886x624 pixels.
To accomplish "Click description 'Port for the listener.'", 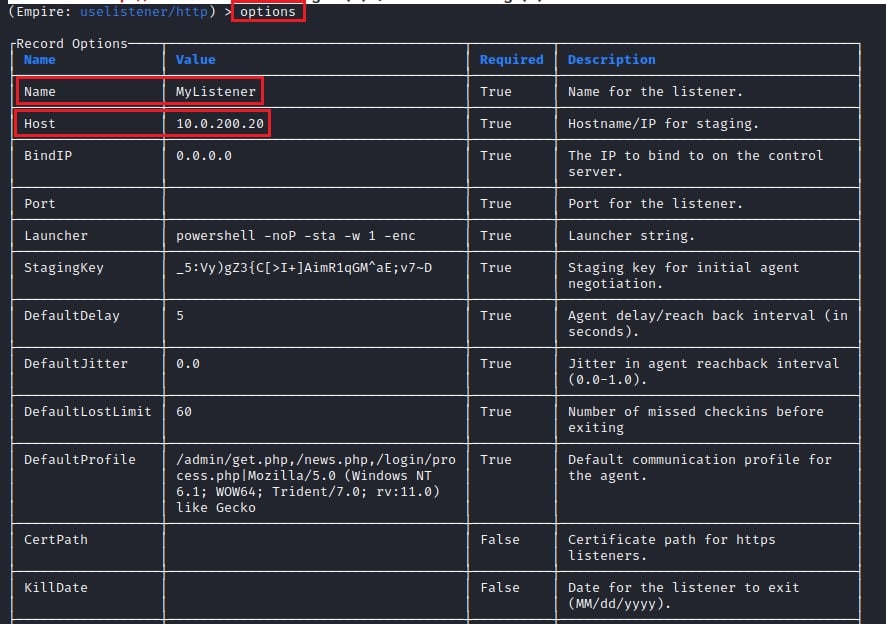I will 655,203.
